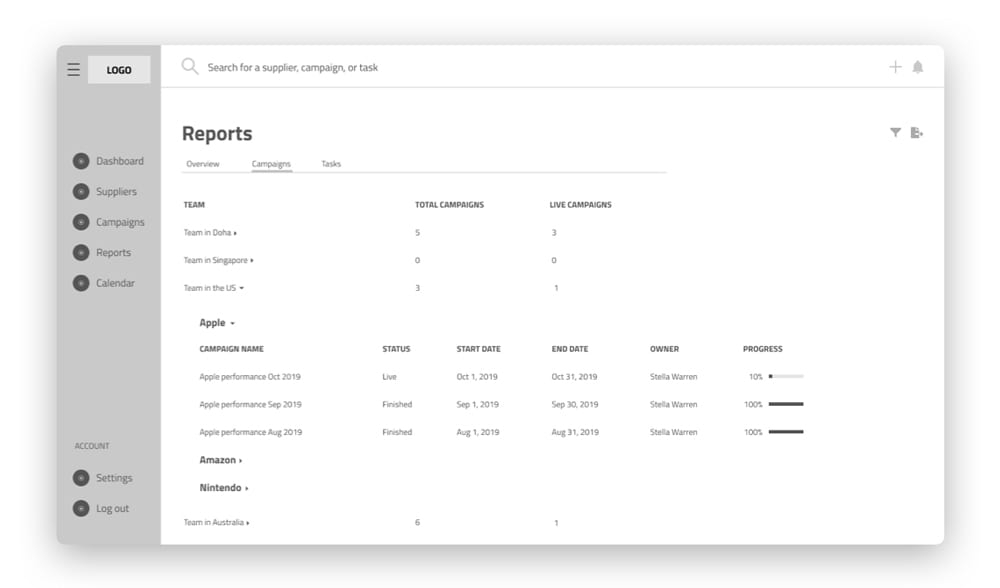Open Apple performance Aug 2019 campaign
This screenshot has height=588, width=1000.
click(251, 432)
